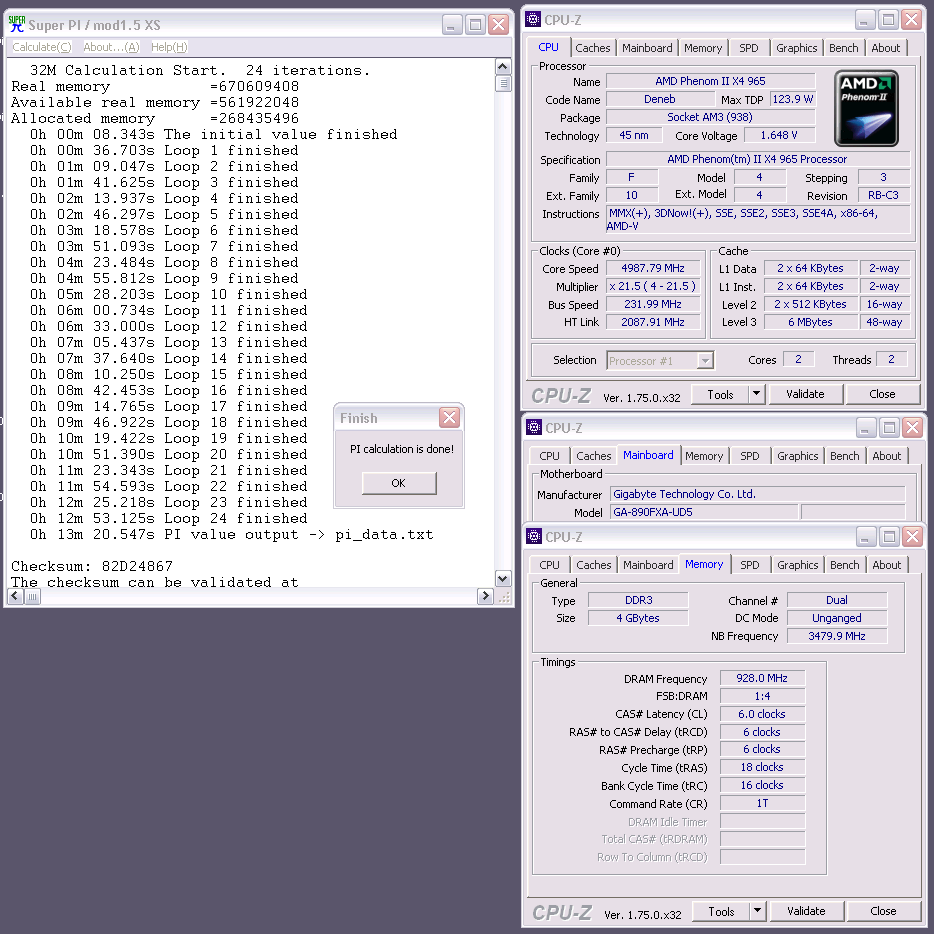Switch to Mainboard tab in top CPU-Z window
Image resolution: width=934 pixels, height=934 pixels.
coord(647,48)
